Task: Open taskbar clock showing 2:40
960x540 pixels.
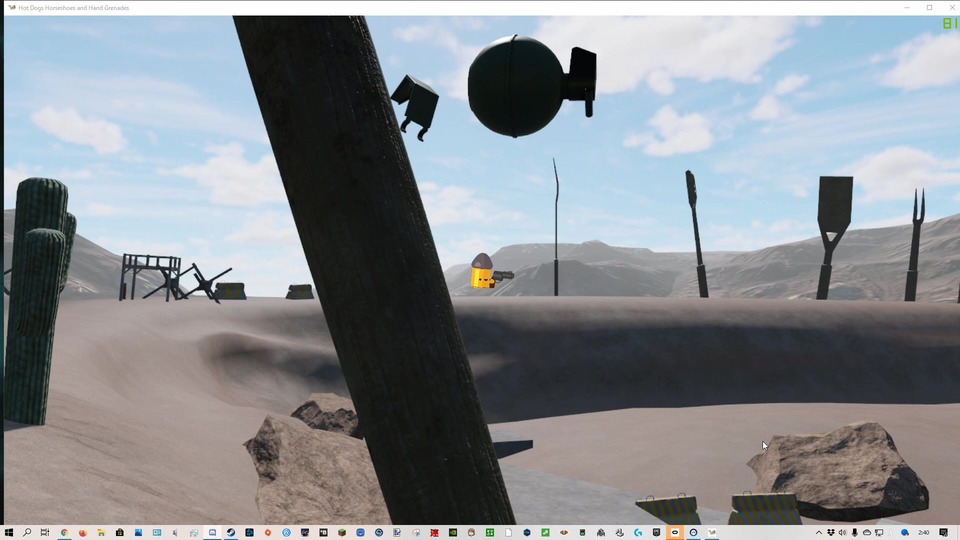Action: (924, 533)
